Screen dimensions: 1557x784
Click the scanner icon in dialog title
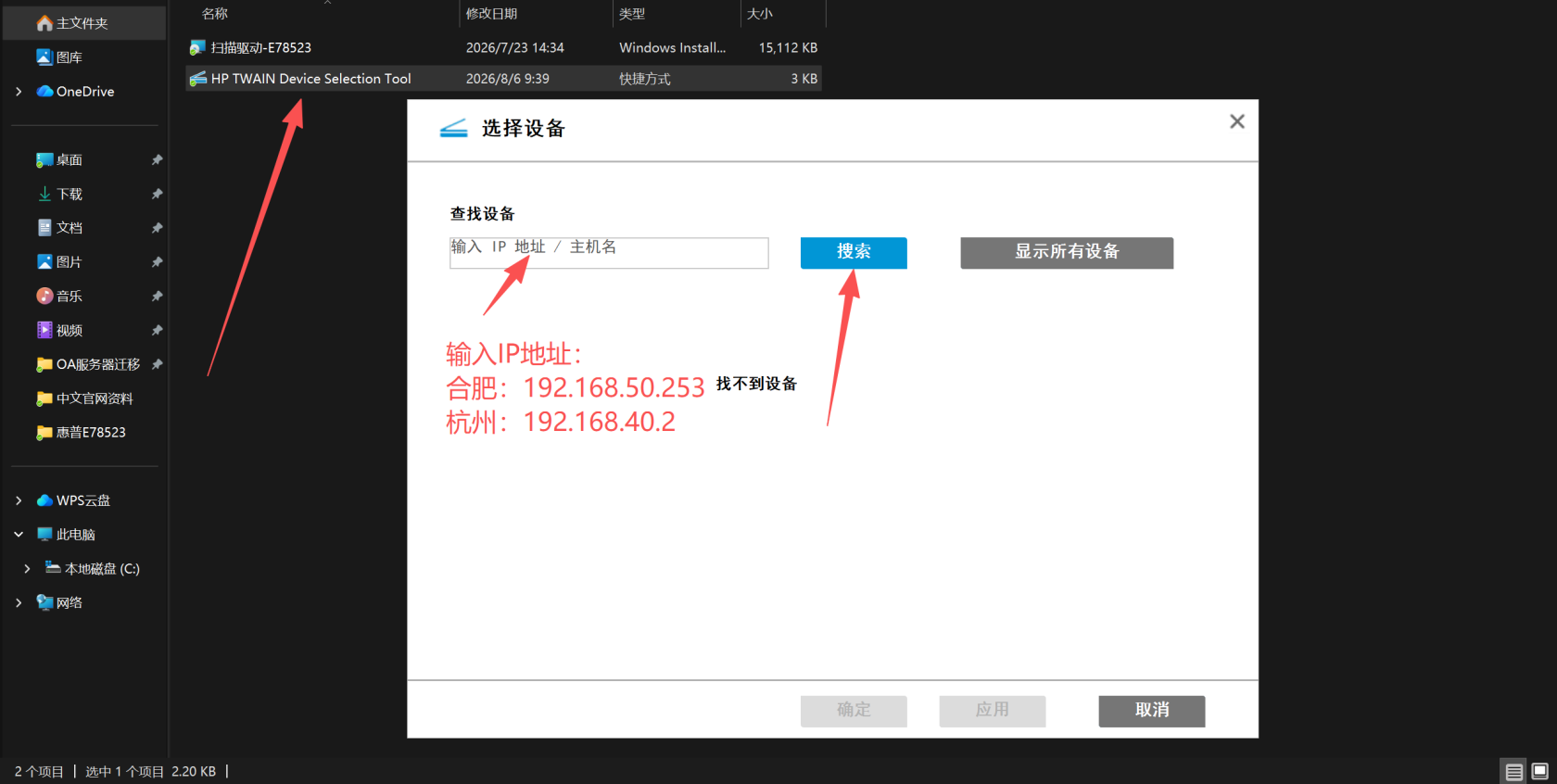[x=453, y=128]
